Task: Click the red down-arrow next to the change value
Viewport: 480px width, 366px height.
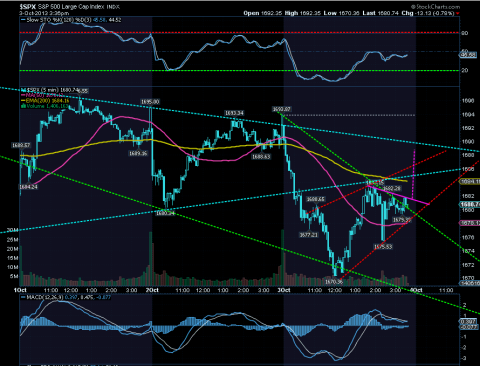Action: (458, 13)
